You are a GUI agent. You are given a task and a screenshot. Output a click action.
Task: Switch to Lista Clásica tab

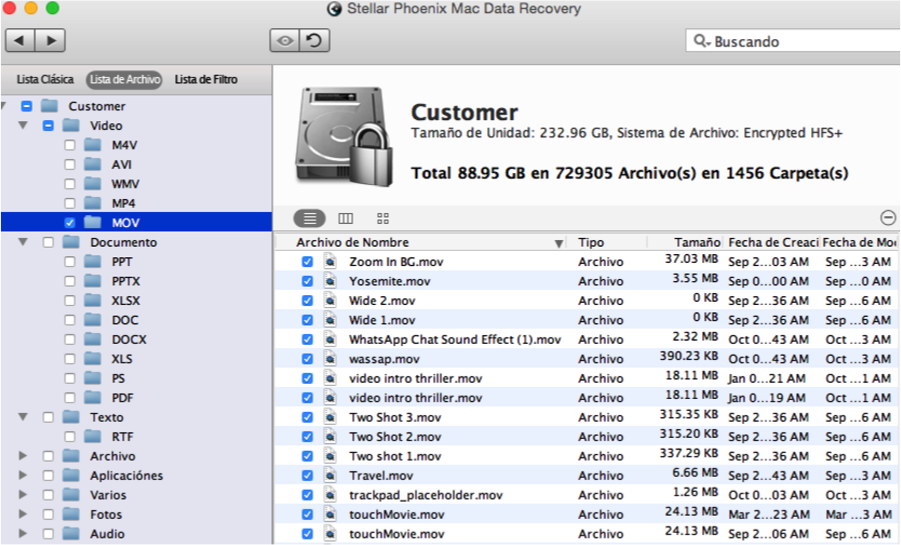coord(45,79)
